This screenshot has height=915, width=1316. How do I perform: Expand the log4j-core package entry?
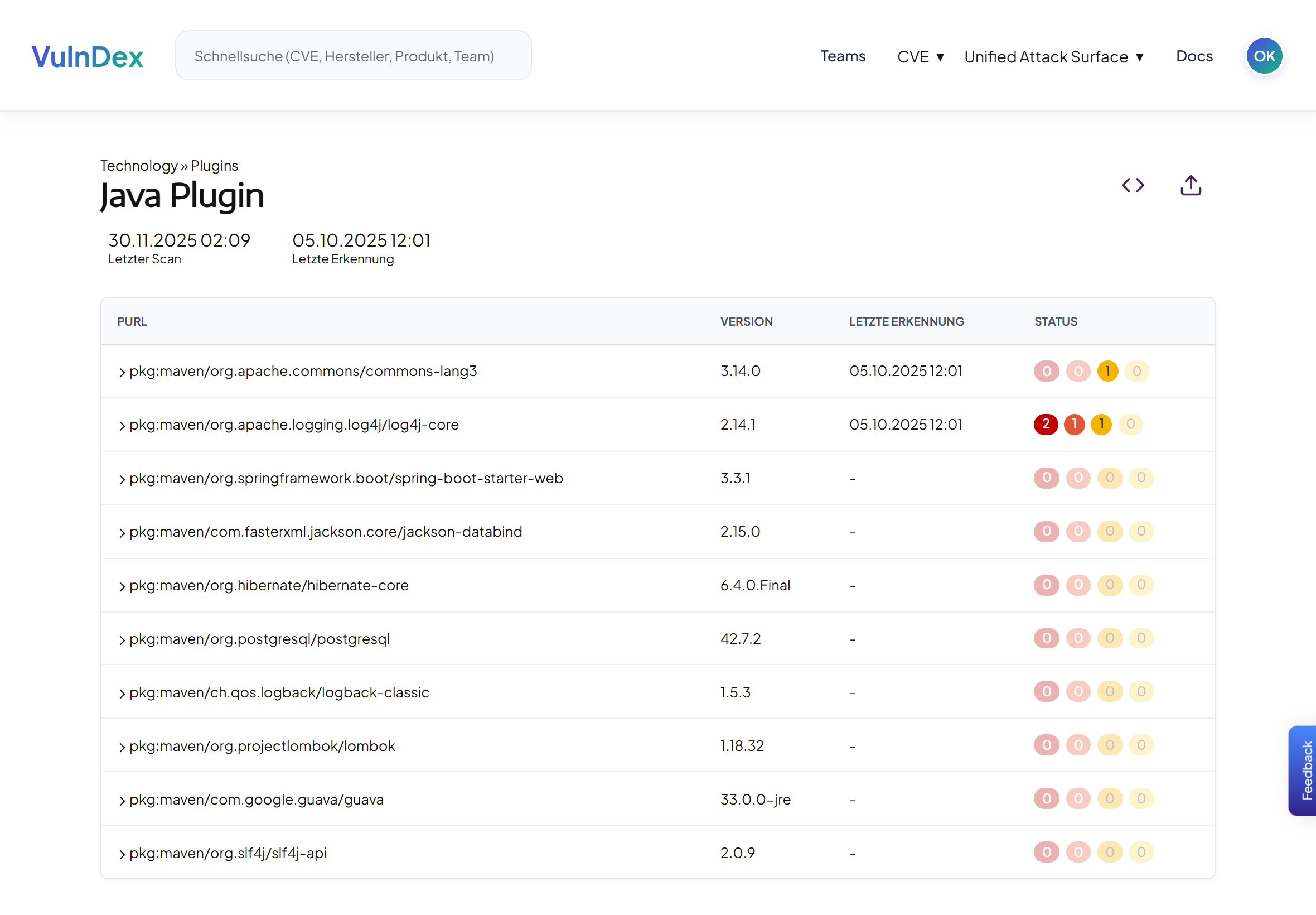tap(122, 425)
